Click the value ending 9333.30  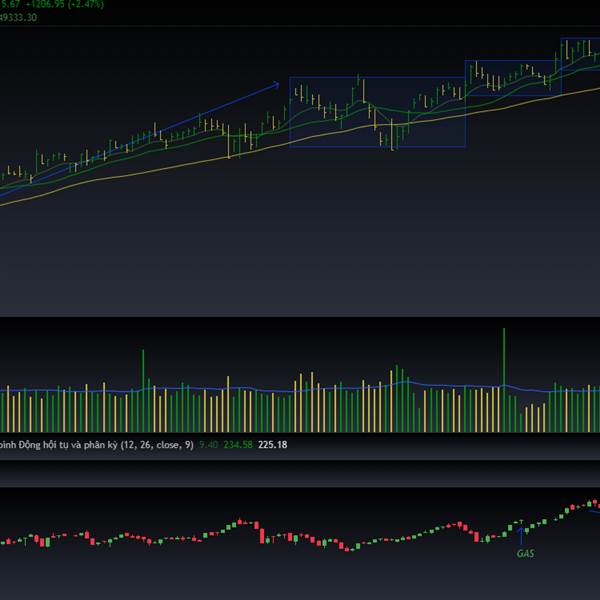[18, 17]
